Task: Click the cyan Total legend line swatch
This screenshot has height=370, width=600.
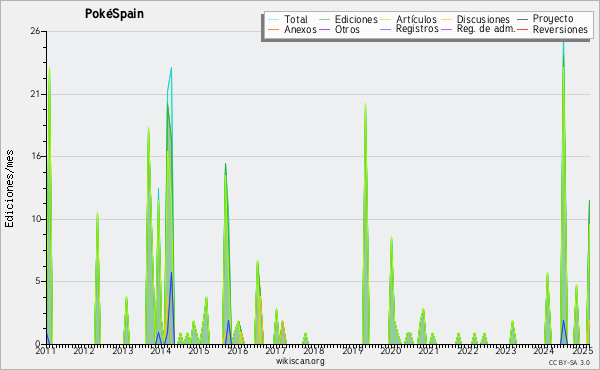Action: pyautogui.click(x=273, y=19)
